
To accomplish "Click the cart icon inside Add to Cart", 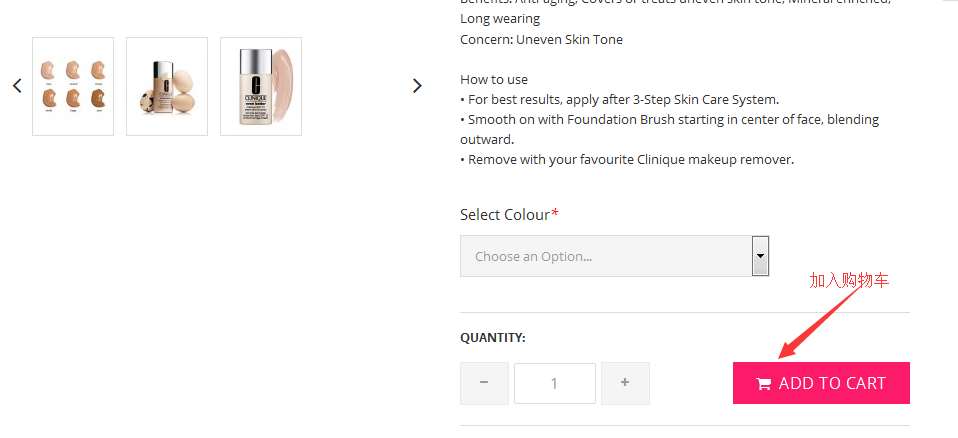I will 764,384.
